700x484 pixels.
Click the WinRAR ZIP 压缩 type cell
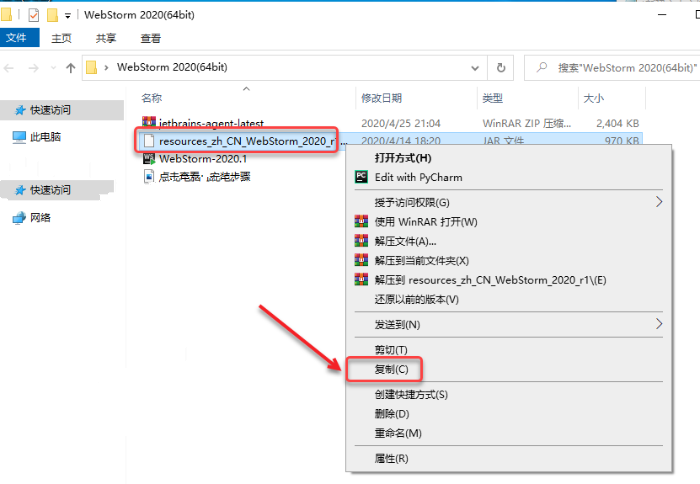526,123
